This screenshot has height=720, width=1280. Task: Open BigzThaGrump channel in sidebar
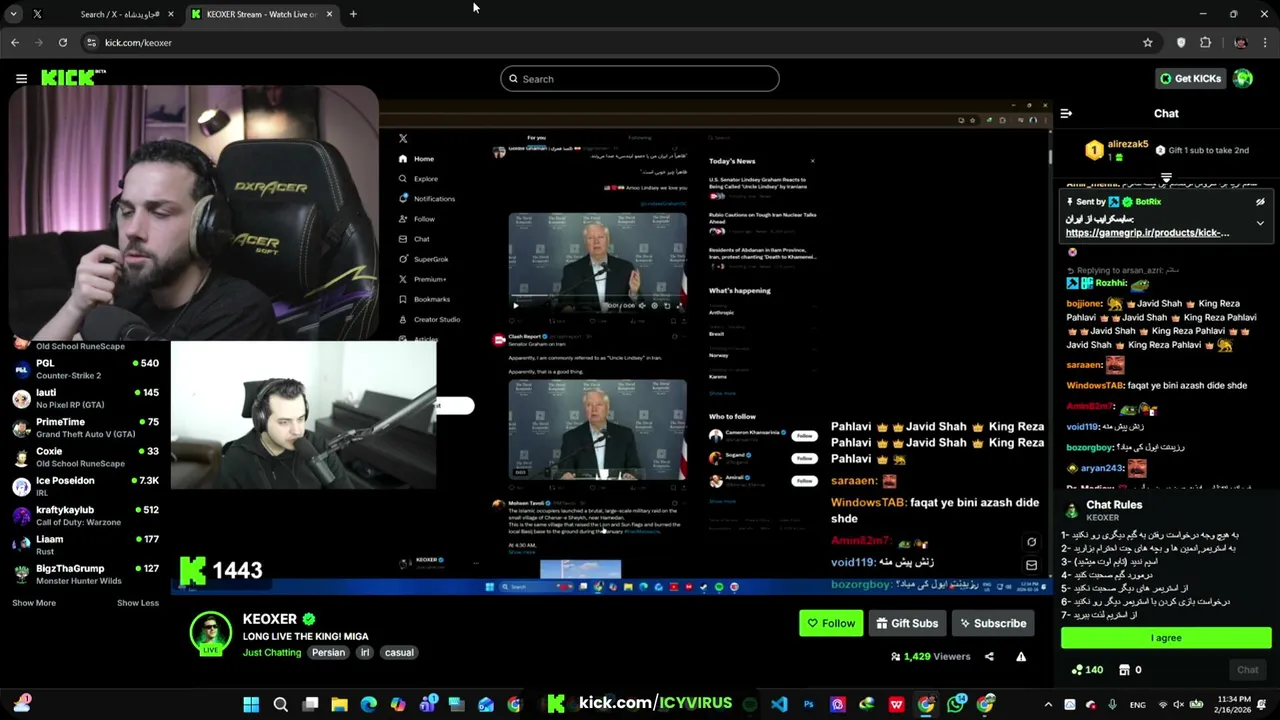click(x=85, y=574)
